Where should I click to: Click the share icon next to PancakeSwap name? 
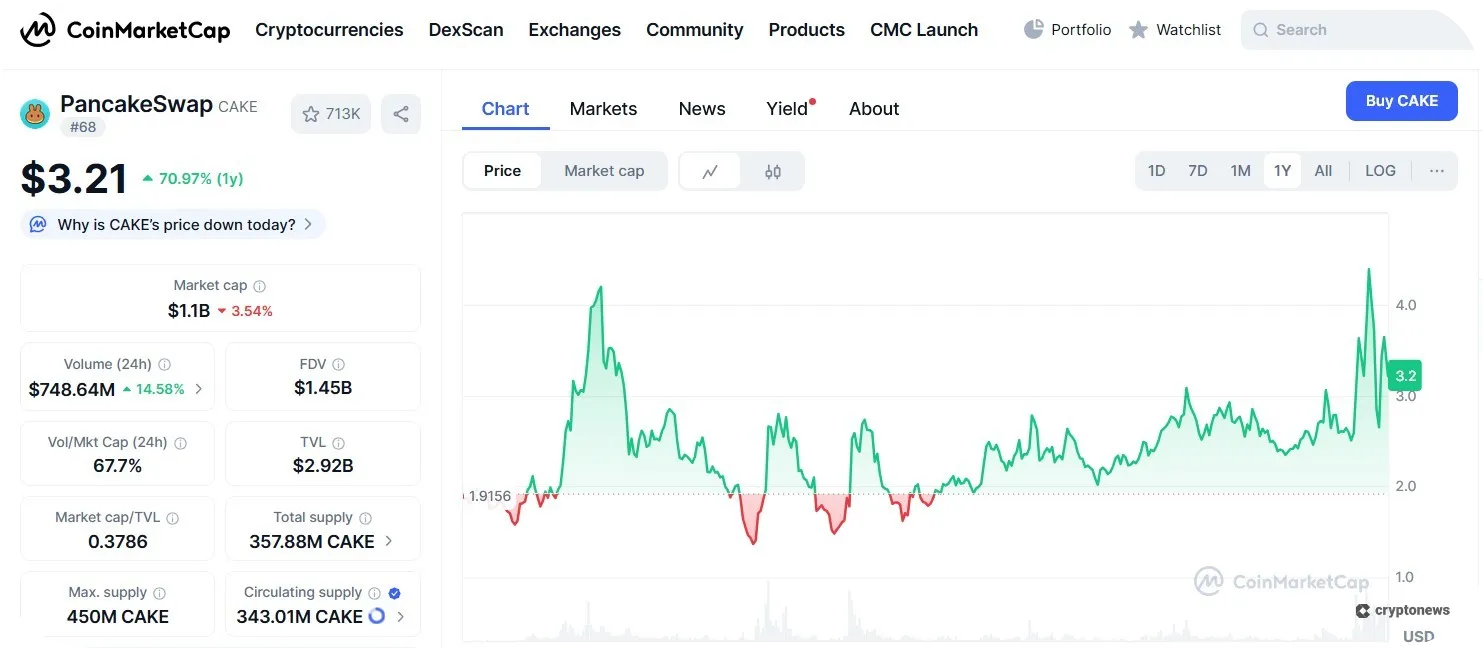coord(401,114)
